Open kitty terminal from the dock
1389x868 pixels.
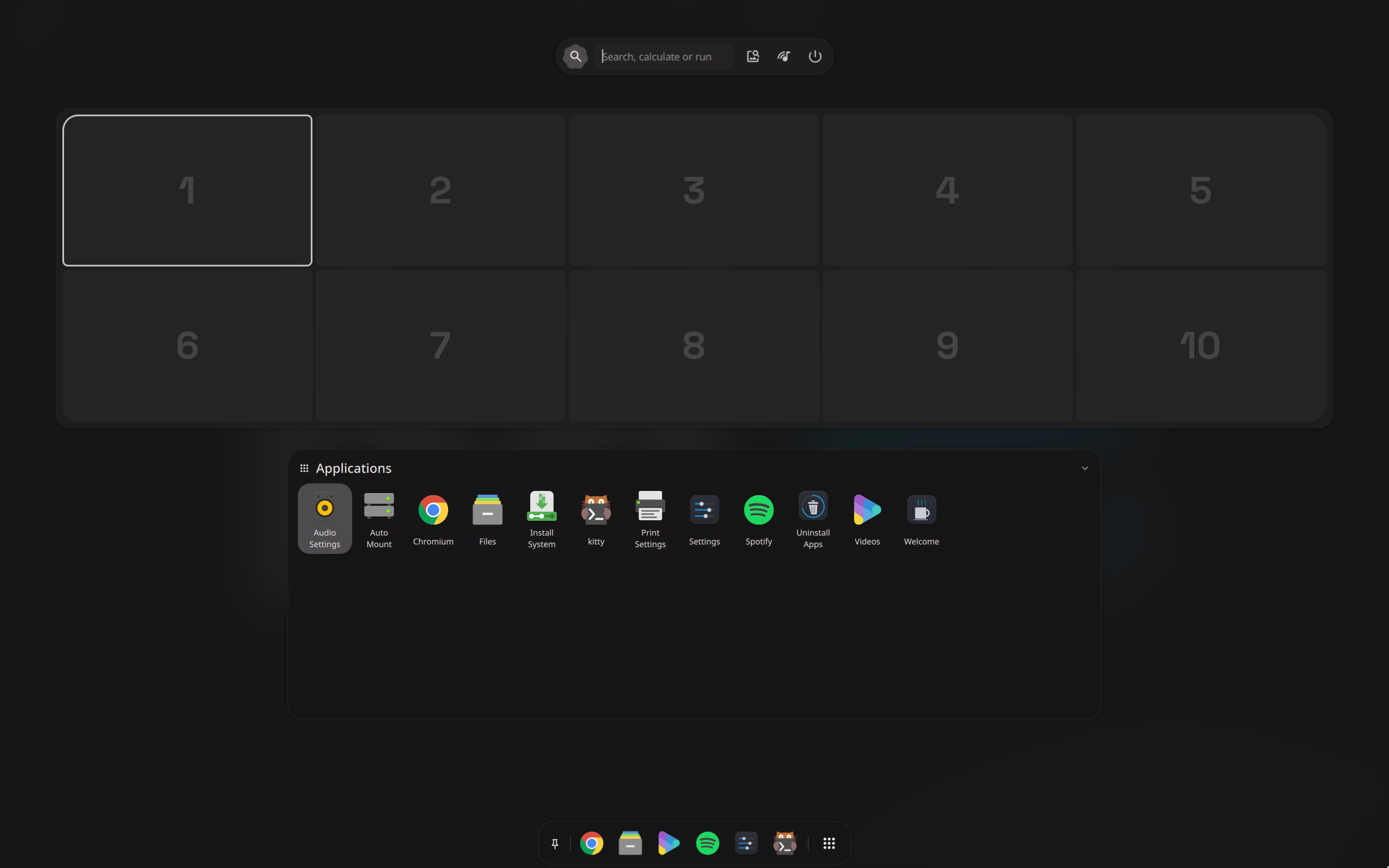coord(785,843)
